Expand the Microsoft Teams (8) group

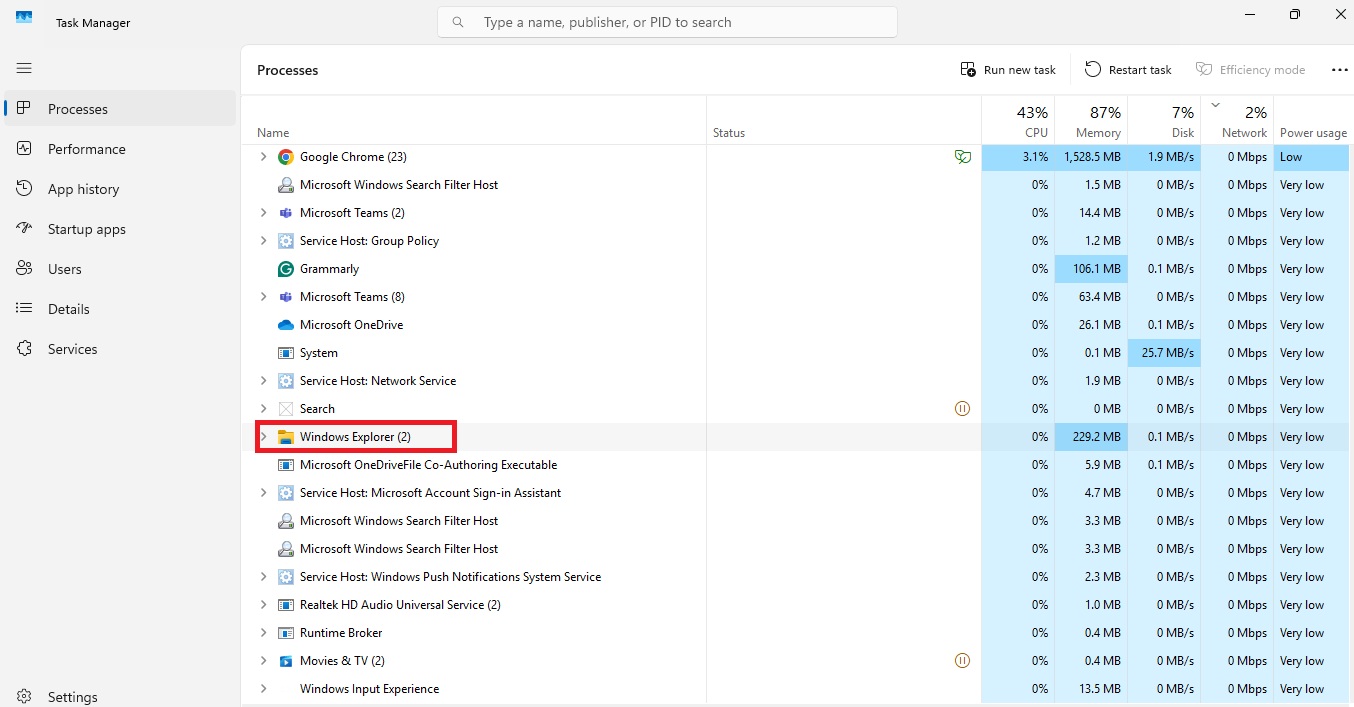(264, 297)
